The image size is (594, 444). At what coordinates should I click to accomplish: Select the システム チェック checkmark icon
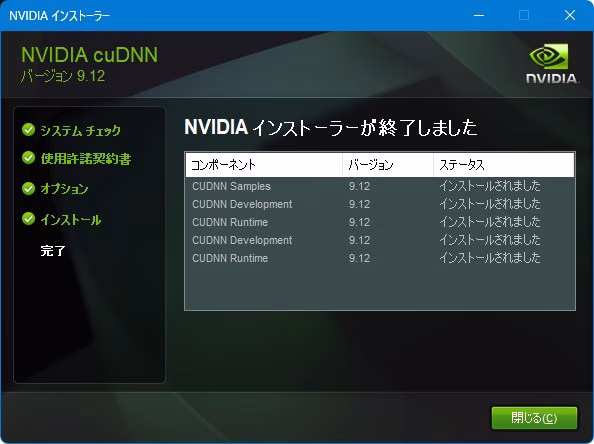(28, 130)
